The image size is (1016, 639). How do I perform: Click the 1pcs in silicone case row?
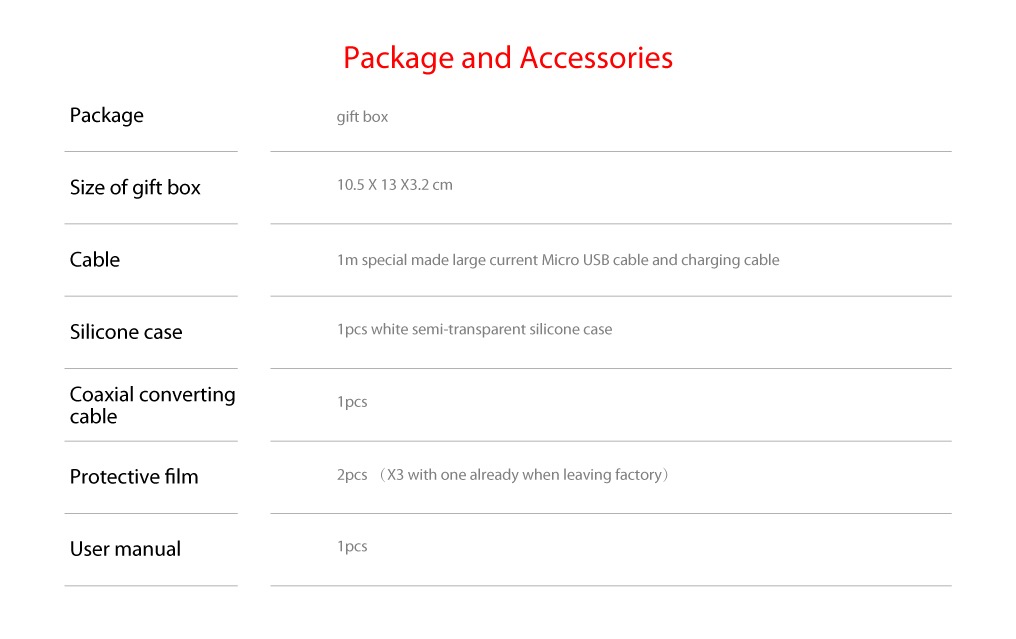(352, 329)
